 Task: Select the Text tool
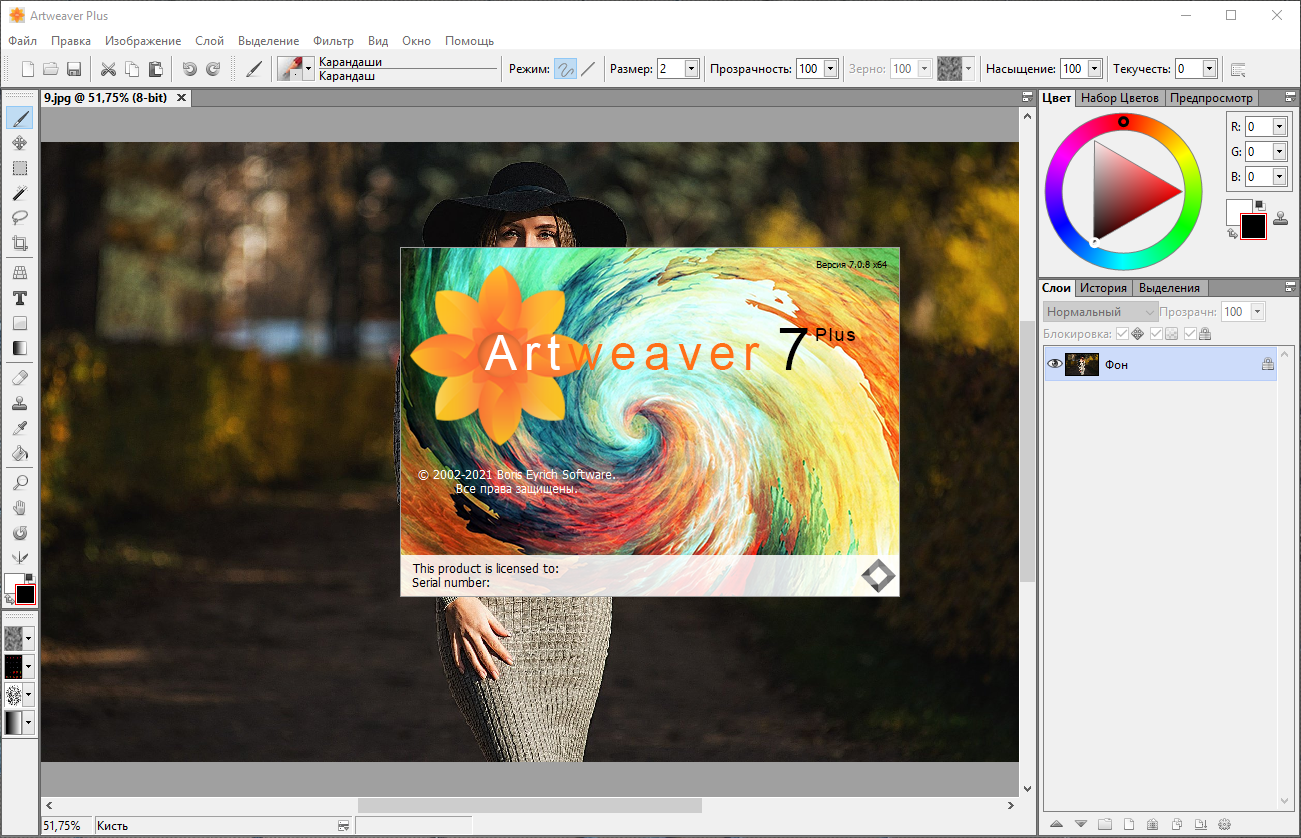(x=19, y=298)
